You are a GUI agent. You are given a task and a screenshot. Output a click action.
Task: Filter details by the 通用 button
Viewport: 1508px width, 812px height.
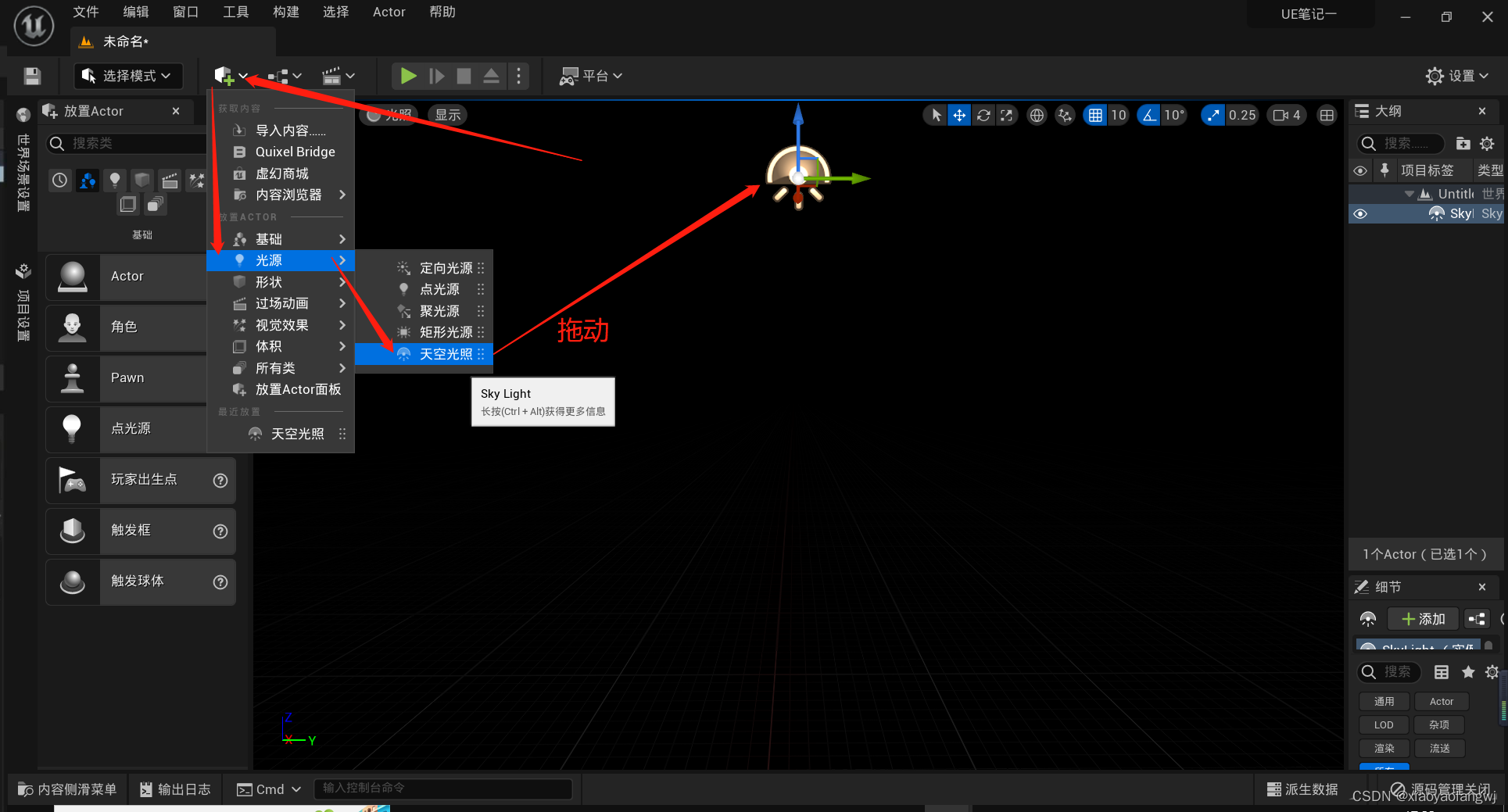click(1384, 702)
